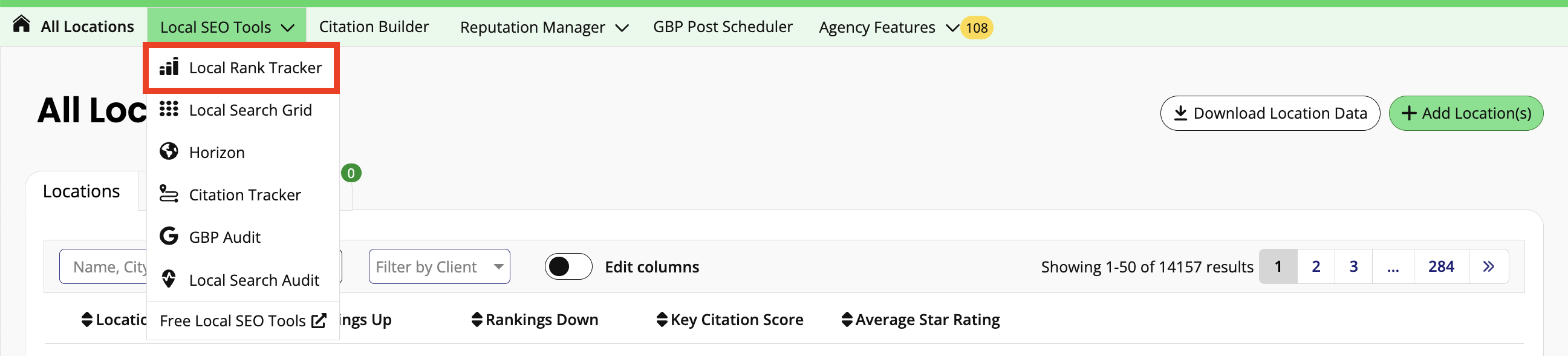Toggle sorting on Average Star Rating column
1568x356 pixels.
847,319
